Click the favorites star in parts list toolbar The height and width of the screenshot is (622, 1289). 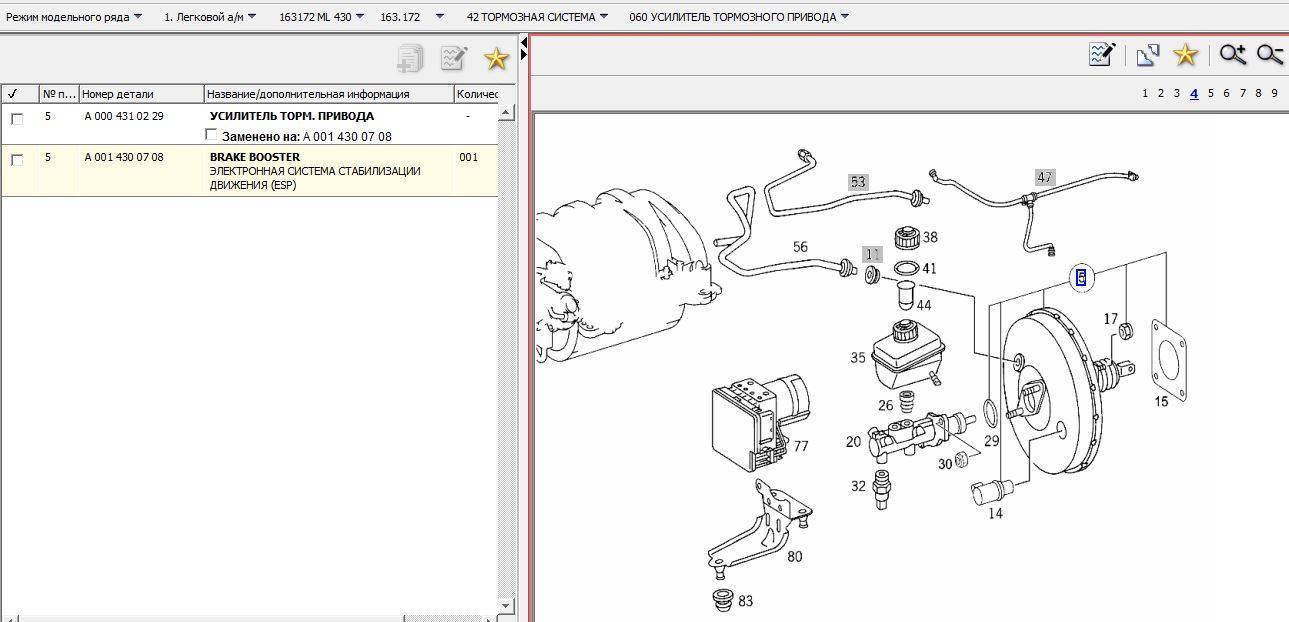(496, 59)
